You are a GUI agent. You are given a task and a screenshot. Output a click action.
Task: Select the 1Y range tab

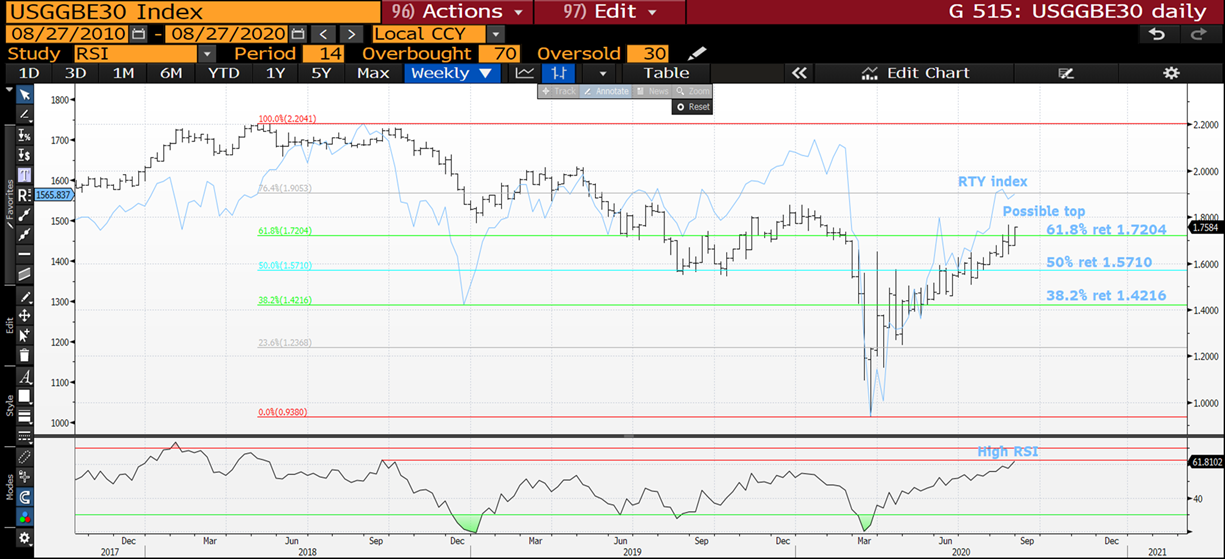(x=275, y=73)
